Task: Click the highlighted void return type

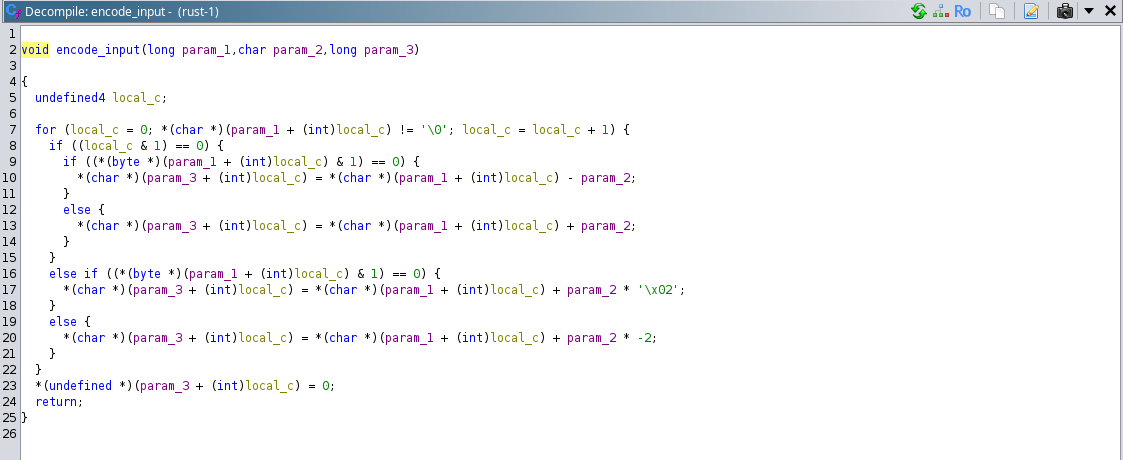Action: tap(35, 50)
